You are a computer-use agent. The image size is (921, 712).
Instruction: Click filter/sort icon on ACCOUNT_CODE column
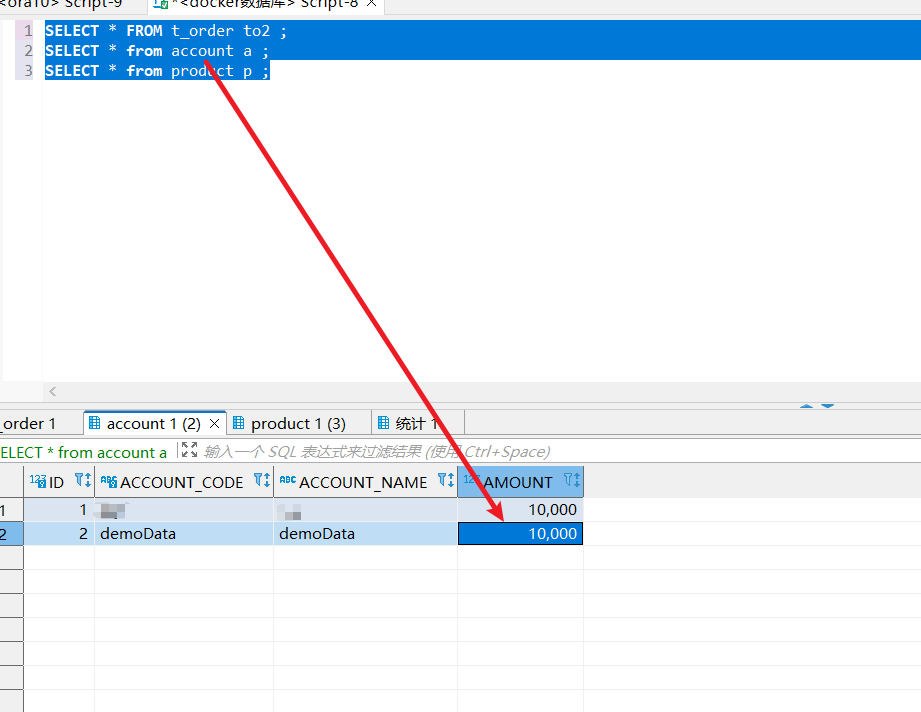(x=262, y=481)
